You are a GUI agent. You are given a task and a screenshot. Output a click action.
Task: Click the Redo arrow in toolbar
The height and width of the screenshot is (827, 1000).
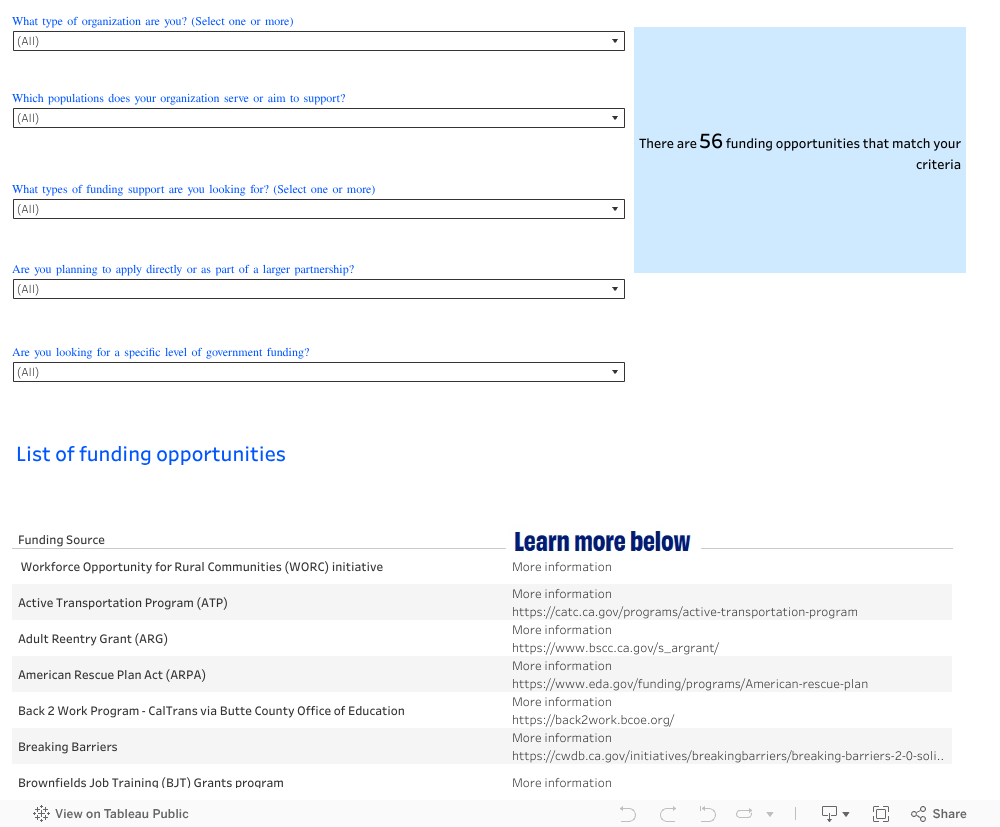click(668, 814)
